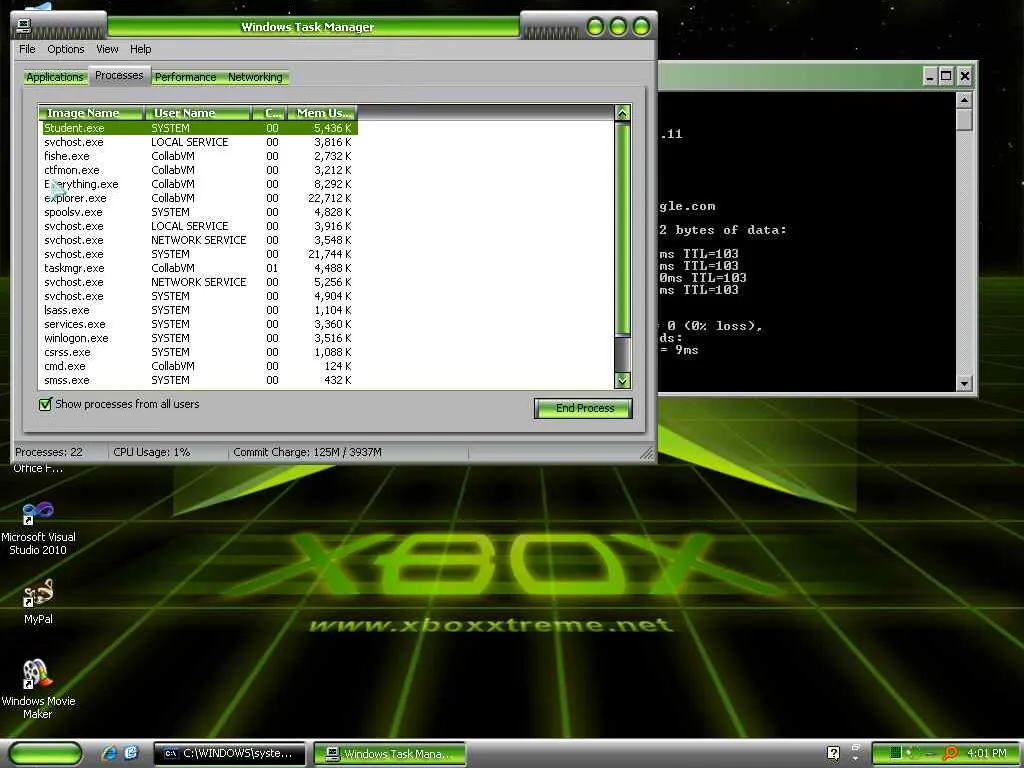Select svchost.exe using 21,744 K memory
Viewport: 1024px width, 768px height.
199,254
